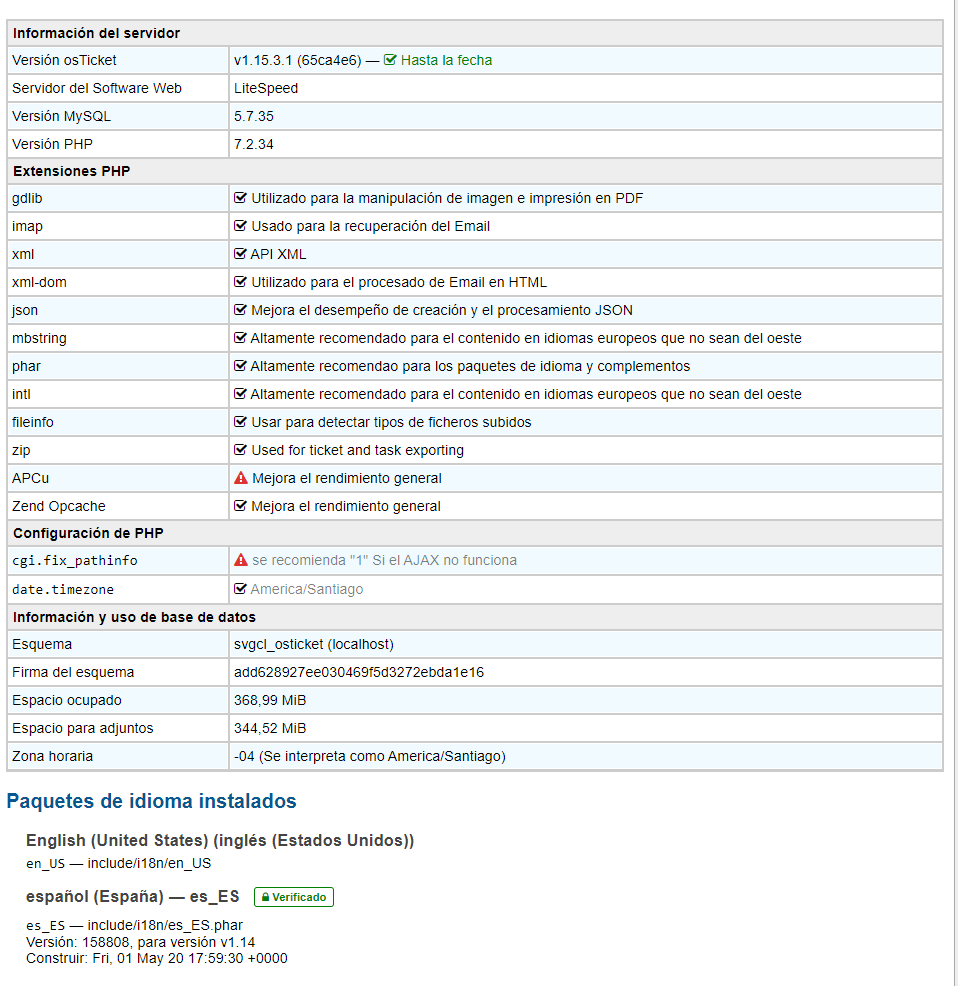Click the "gdlib" extension name
Viewport: 958px width, 986px height.
click(27, 198)
